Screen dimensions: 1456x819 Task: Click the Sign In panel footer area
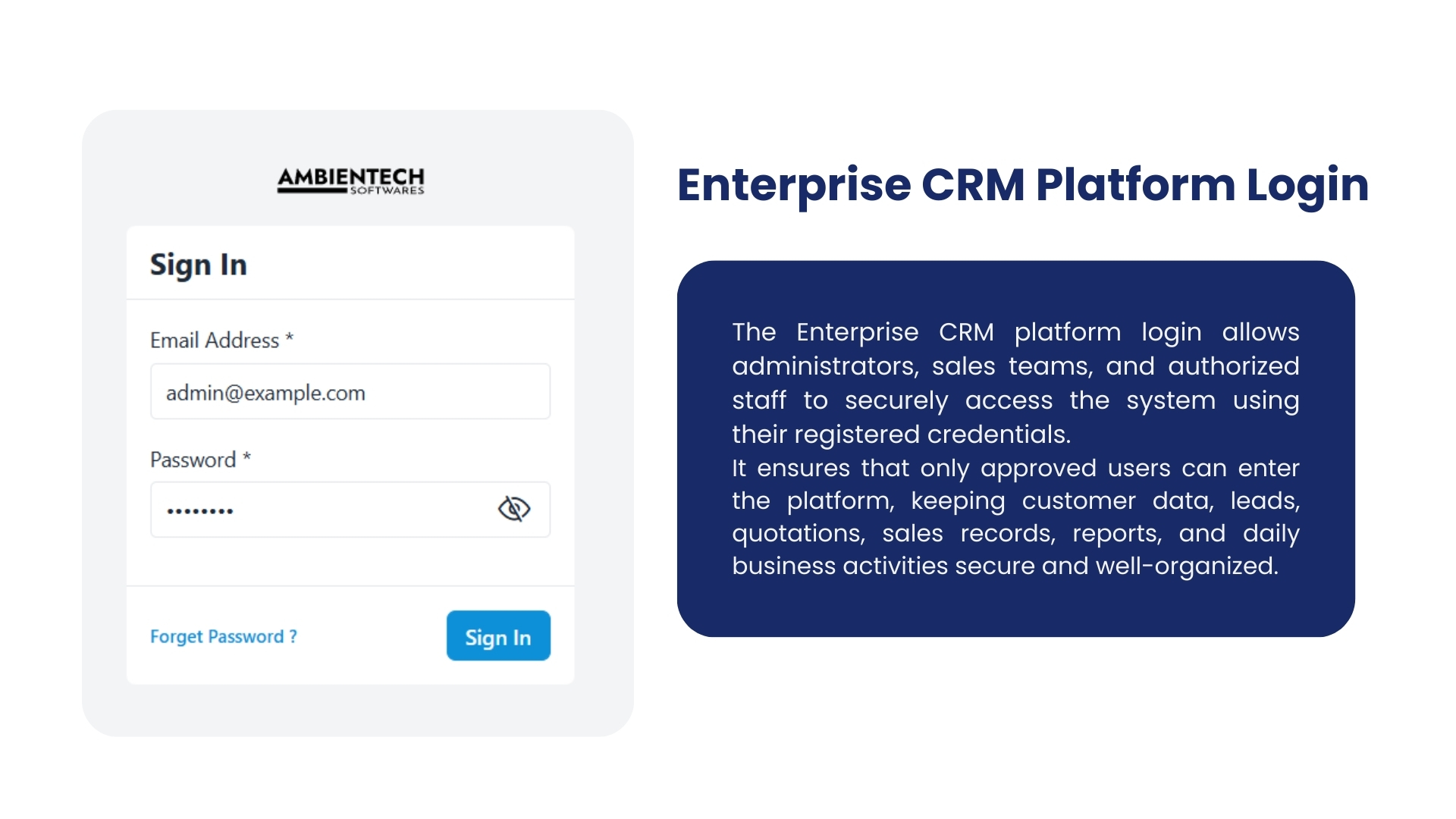[349, 637]
